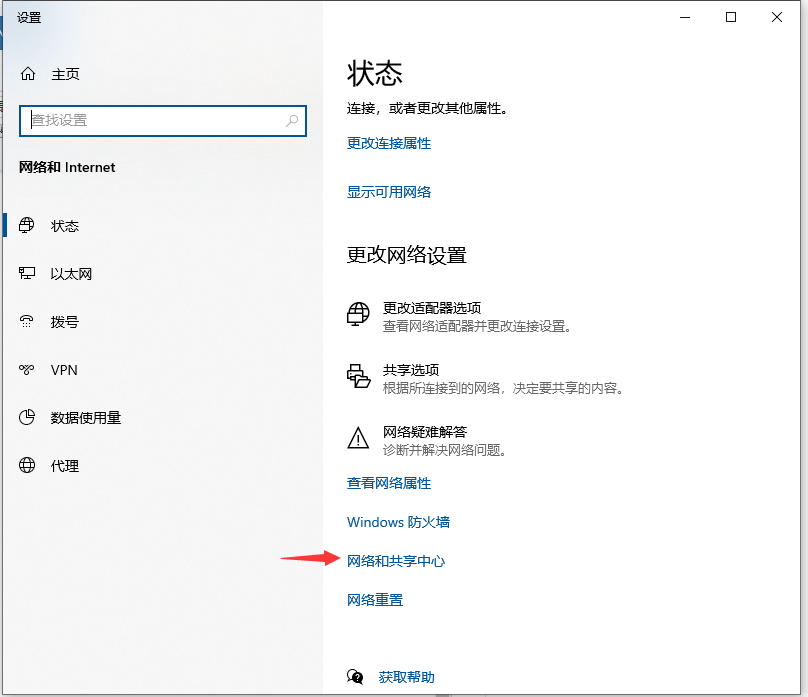Select the Proxy globe icon
Screen dimensions: 808x697
pyautogui.click(x=28, y=466)
